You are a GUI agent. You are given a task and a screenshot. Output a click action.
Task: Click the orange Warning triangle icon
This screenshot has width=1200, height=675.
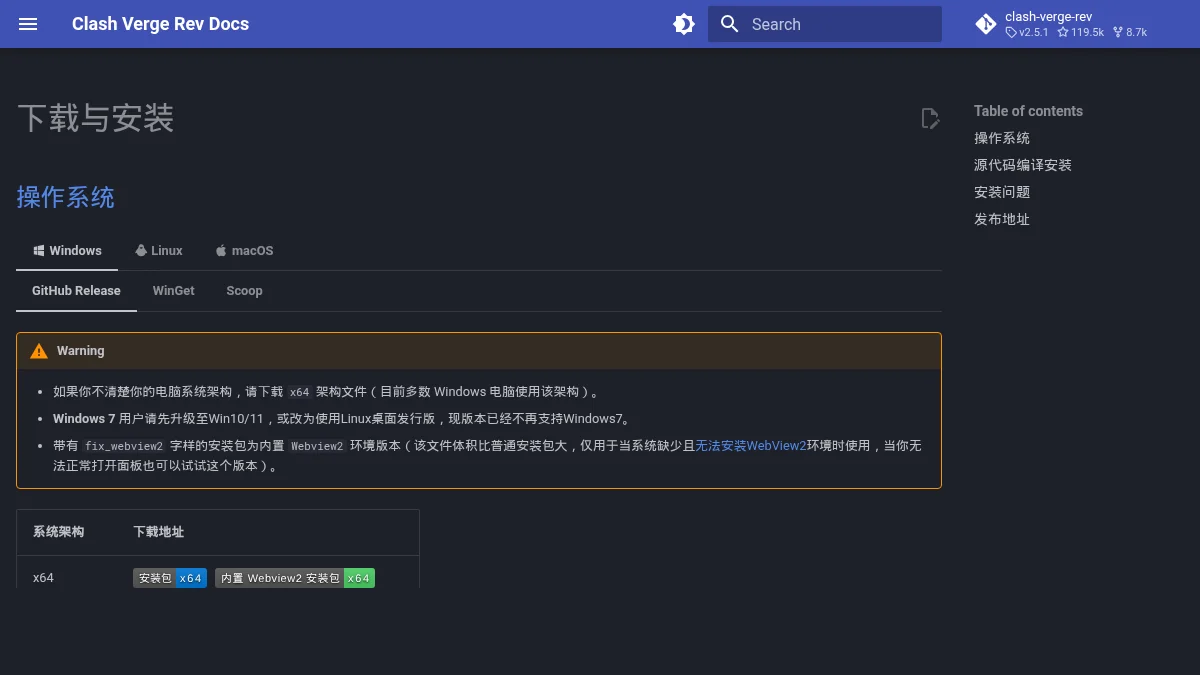click(39, 351)
